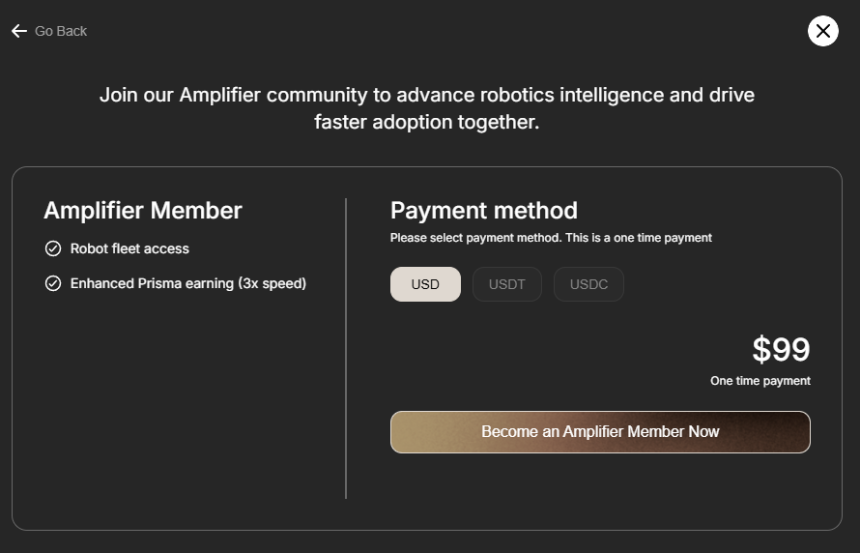This screenshot has width=860, height=553.
Task: Click the left arrow icon beside Go Back
Action: [x=18, y=31]
